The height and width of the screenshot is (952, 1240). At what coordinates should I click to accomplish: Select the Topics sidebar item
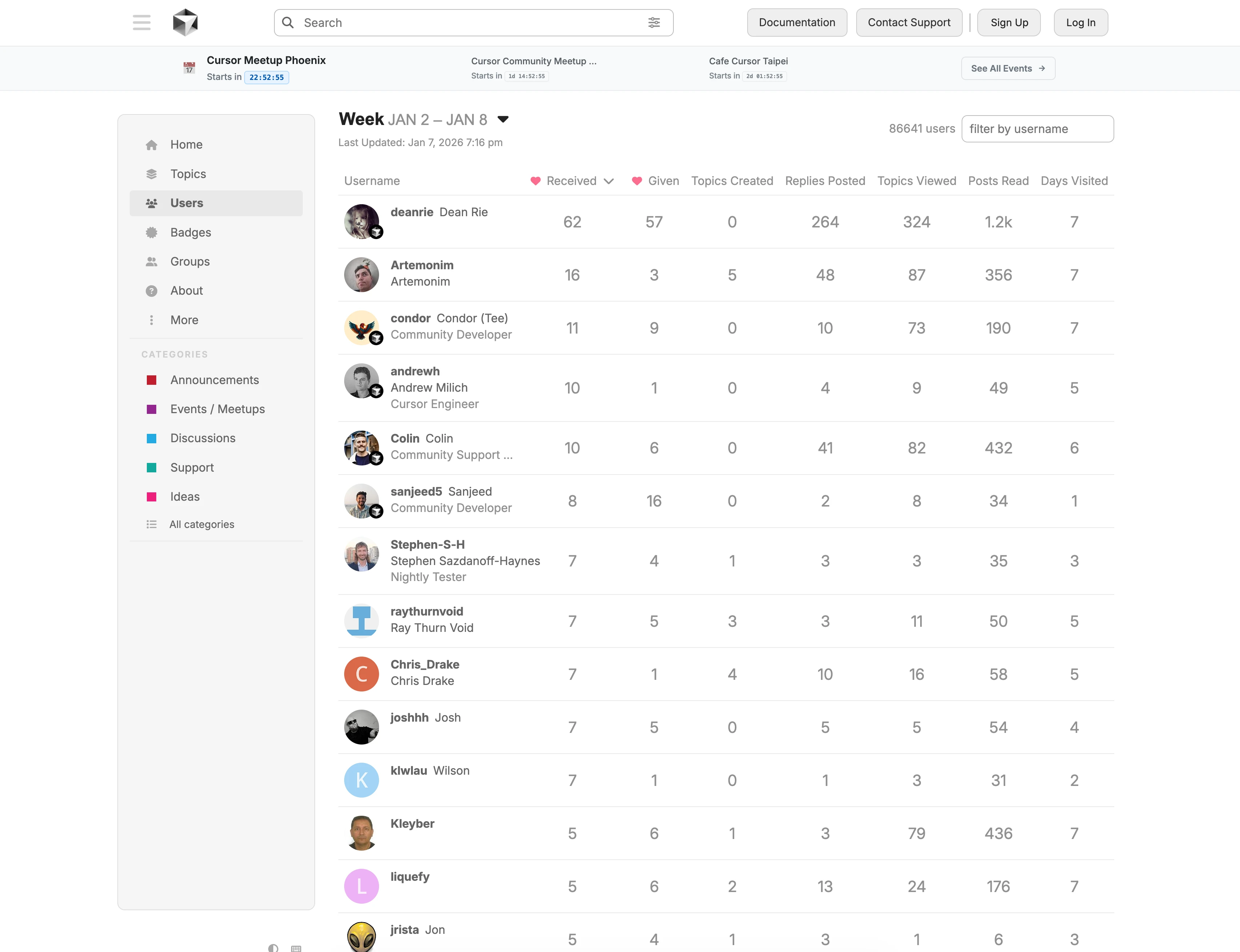pos(188,174)
